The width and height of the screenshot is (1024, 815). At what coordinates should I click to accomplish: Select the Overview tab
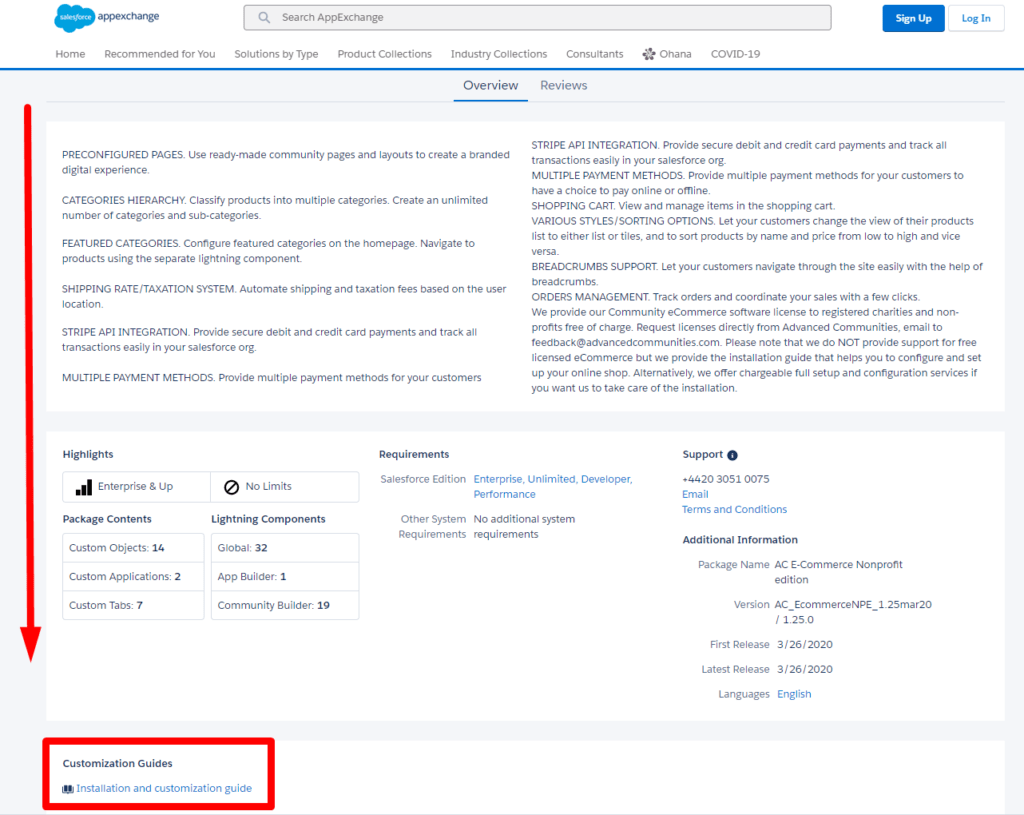[490, 85]
